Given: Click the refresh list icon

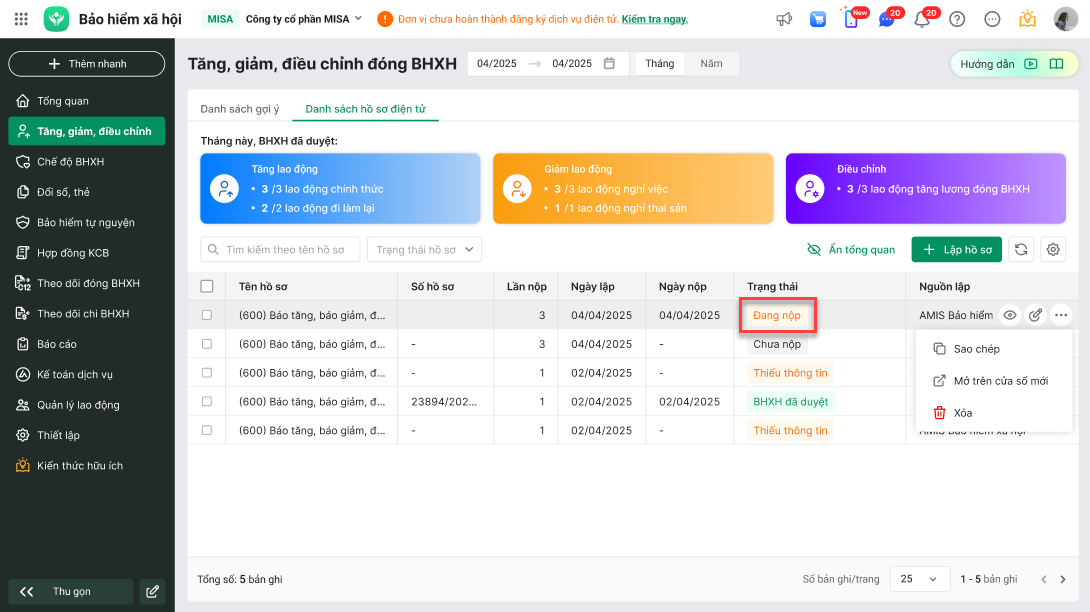Looking at the screenshot, I should click(x=1020, y=249).
